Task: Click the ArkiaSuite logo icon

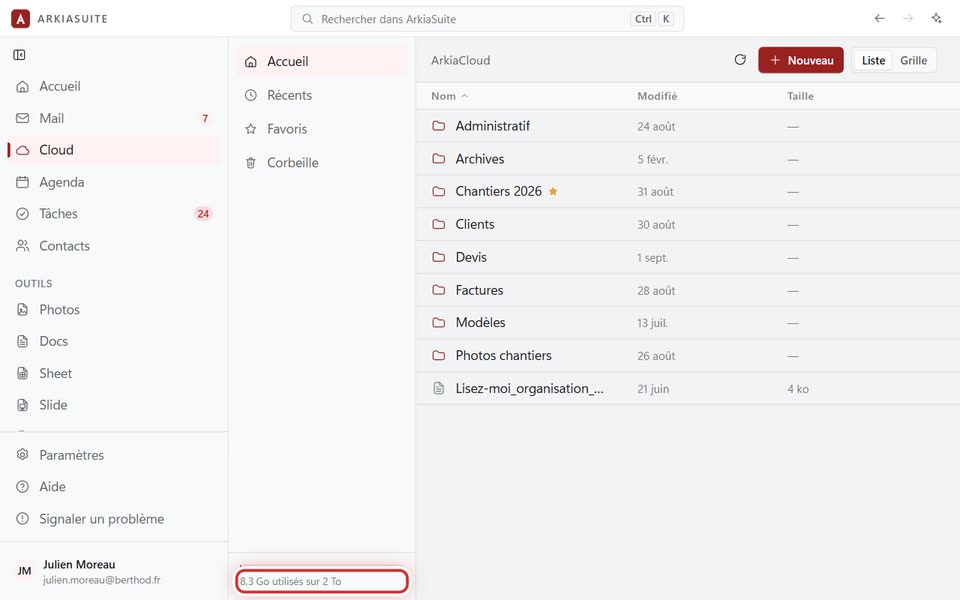Action: tap(20, 19)
